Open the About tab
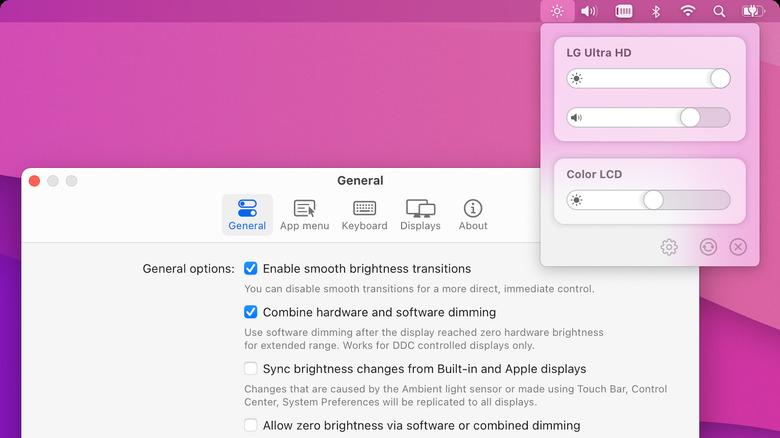The image size is (780, 438). 473,215
